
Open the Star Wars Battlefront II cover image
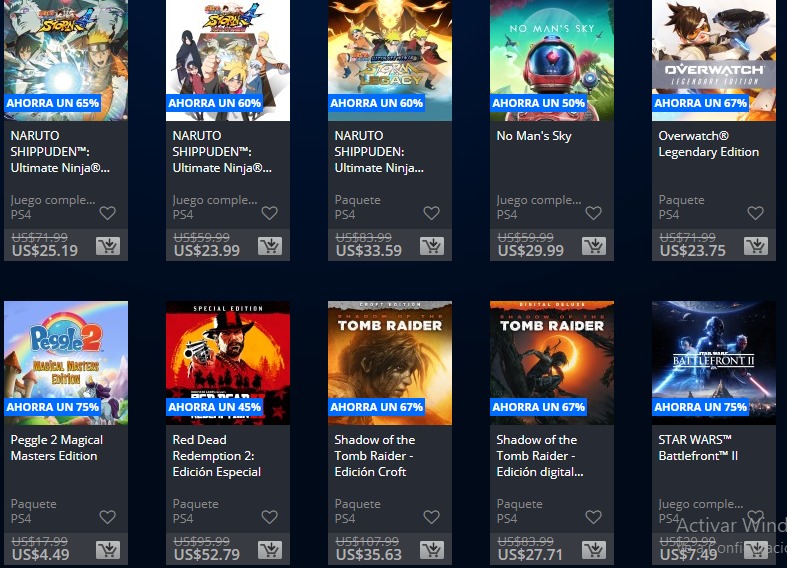point(714,363)
